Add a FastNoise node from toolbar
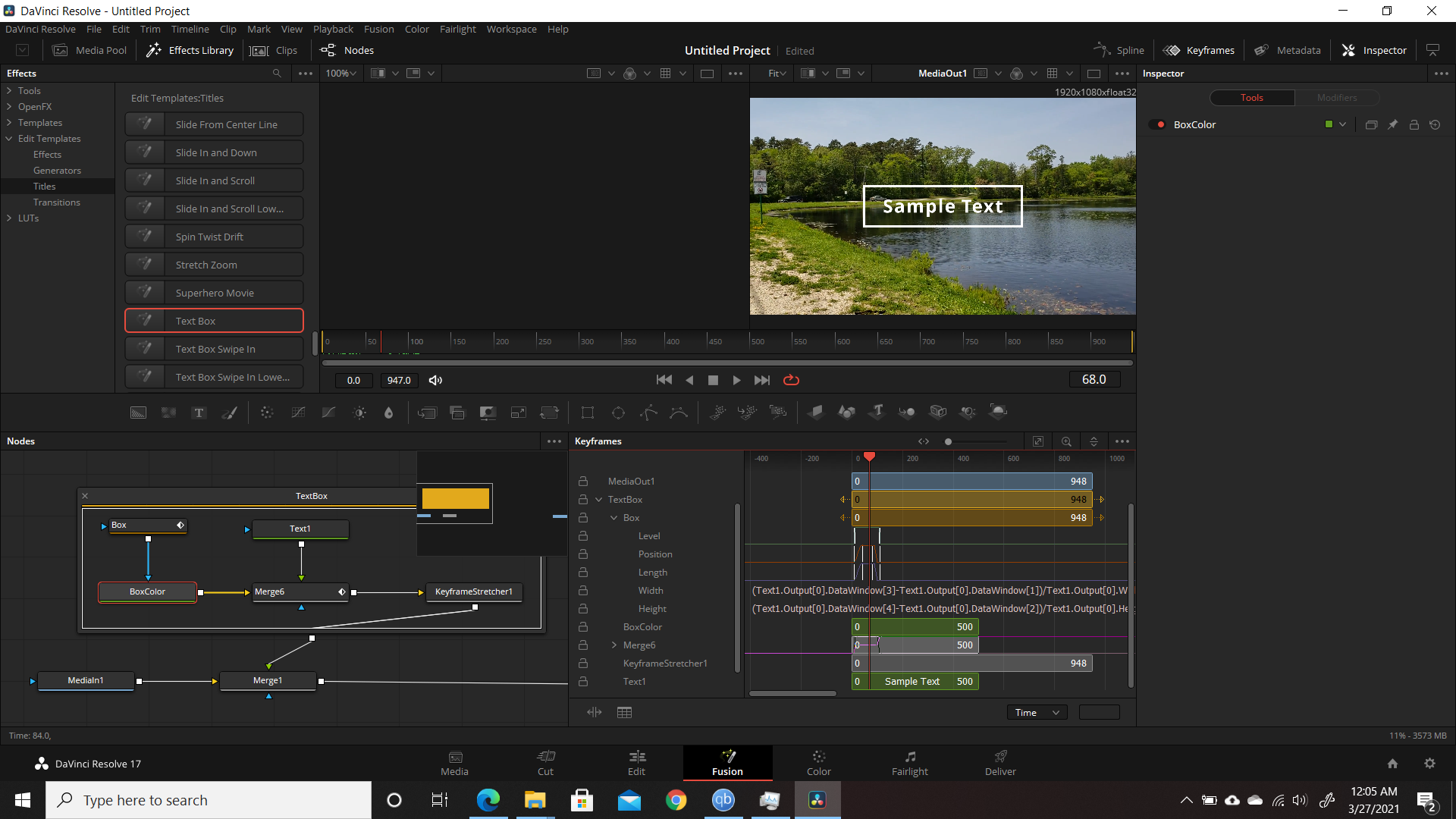This screenshot has height=819, width=1456. [168, 413]
